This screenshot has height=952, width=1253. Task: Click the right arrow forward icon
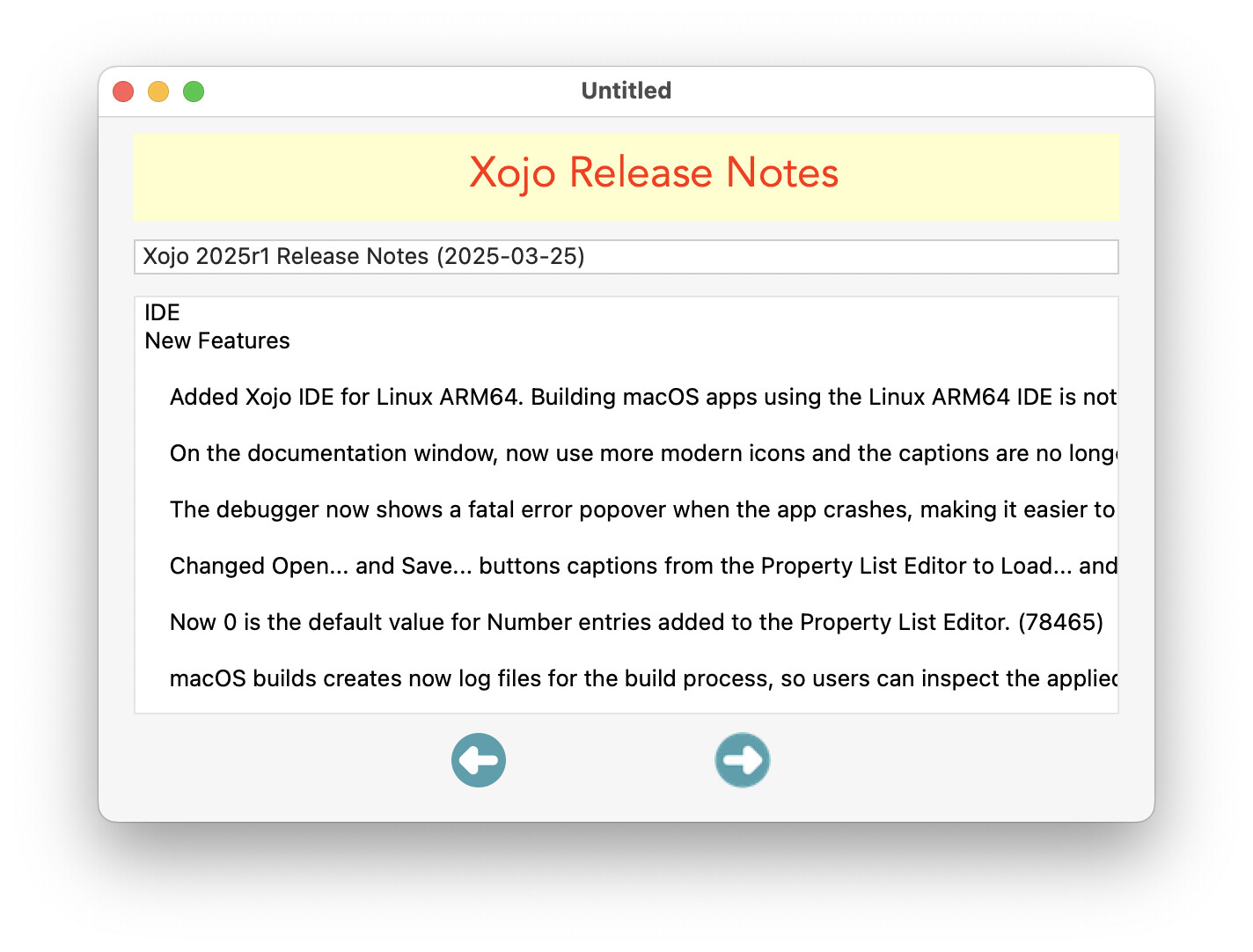coord(743,760)
